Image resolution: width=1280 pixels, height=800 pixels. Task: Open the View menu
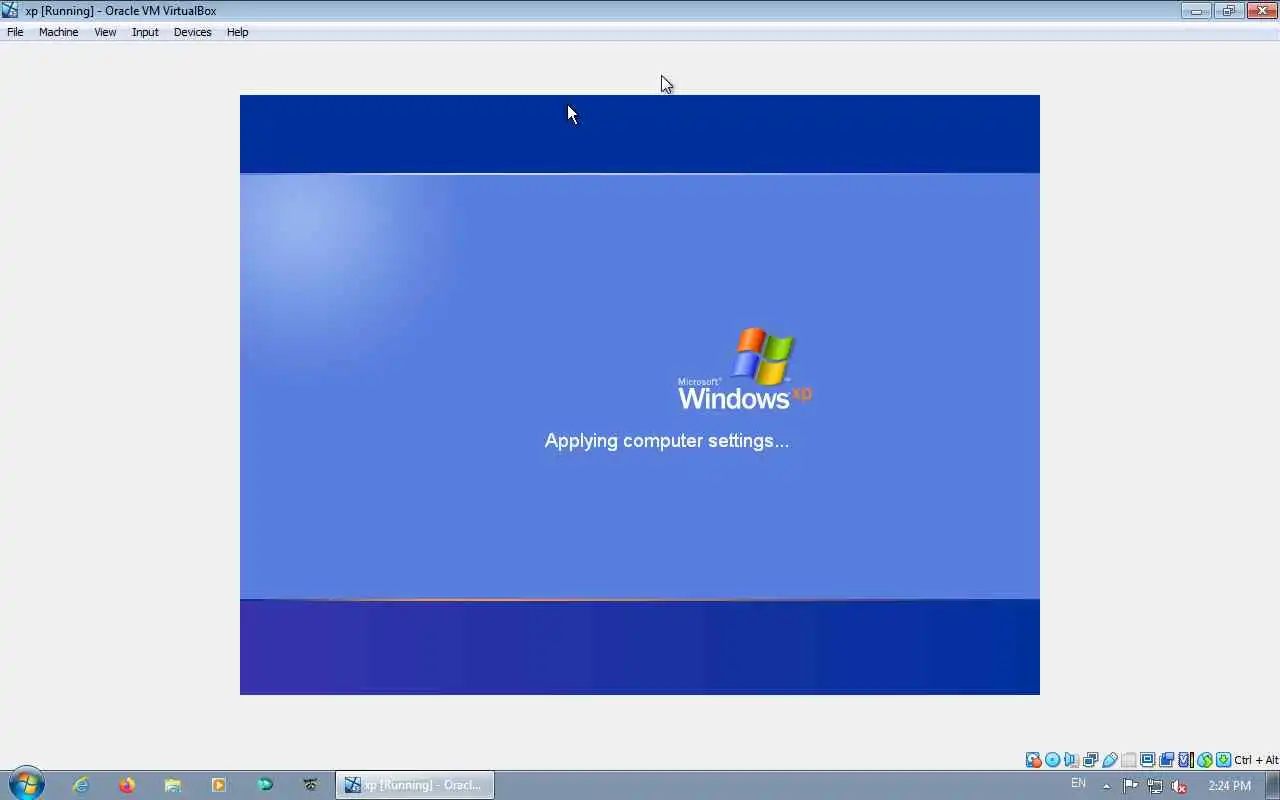point(105,32)
